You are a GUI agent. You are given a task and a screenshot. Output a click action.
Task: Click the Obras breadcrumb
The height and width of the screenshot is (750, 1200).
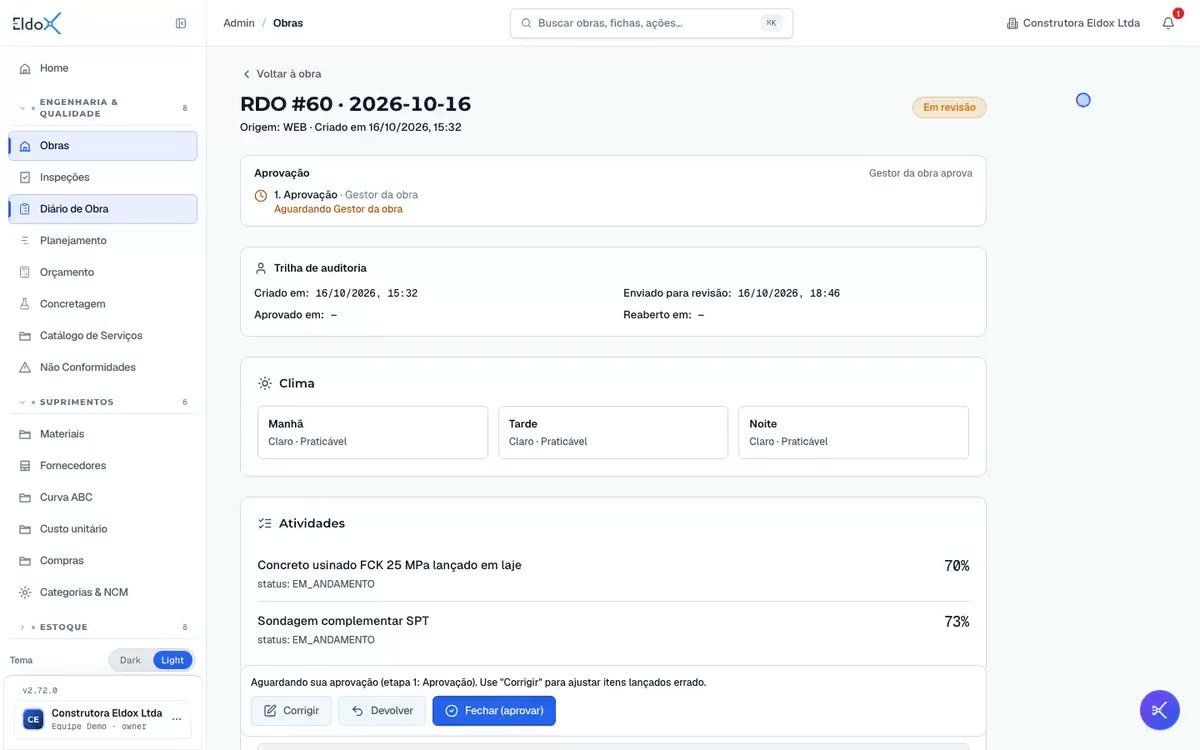point(288,23)
